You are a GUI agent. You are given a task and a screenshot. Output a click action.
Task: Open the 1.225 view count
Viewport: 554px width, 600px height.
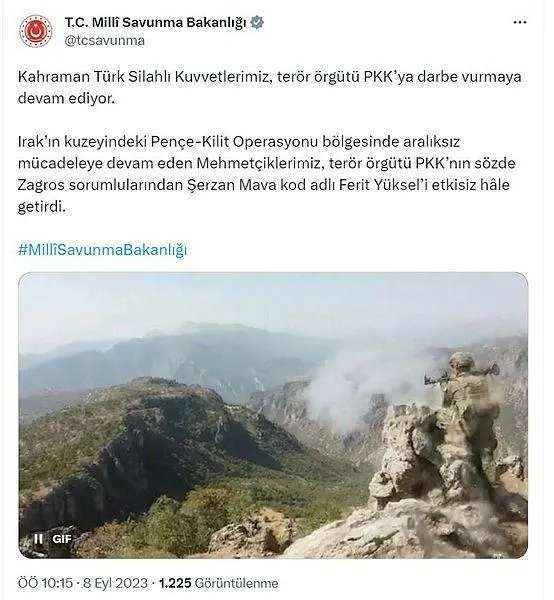(175, 583)
